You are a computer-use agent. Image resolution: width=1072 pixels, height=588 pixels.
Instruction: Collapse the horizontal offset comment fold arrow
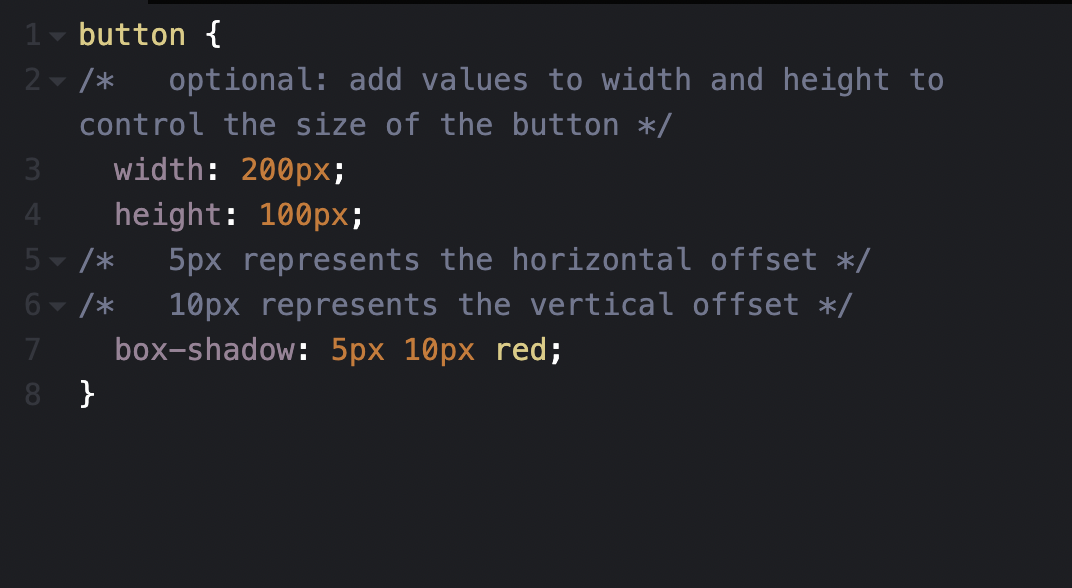[x=58, y=261]
